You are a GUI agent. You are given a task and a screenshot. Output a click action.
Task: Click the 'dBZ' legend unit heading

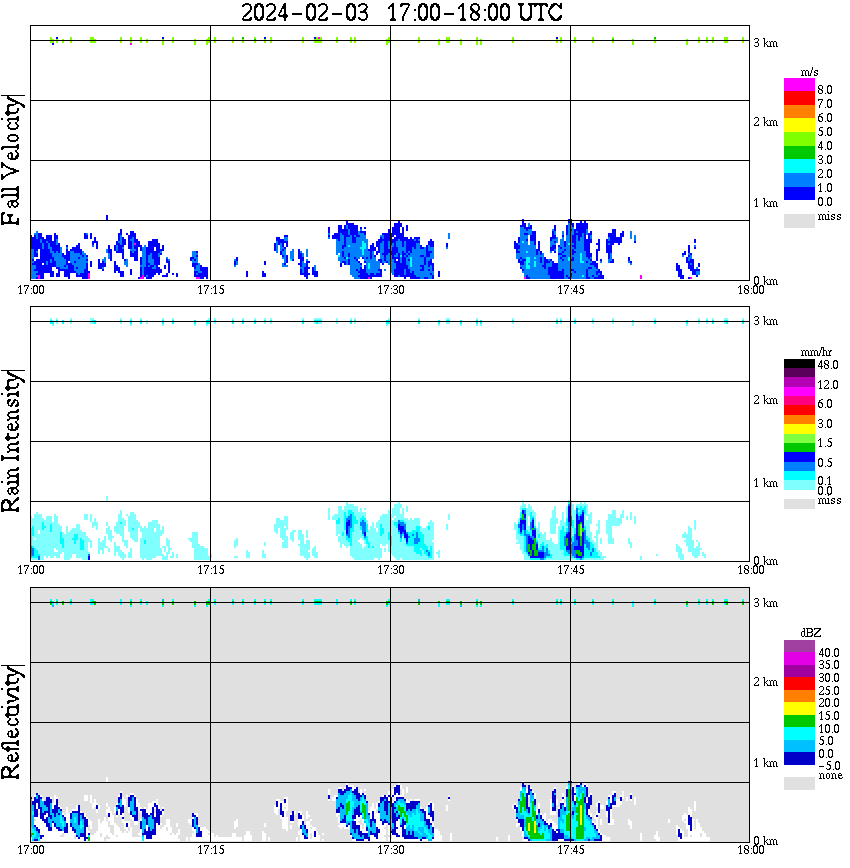(x=810, y=633)
